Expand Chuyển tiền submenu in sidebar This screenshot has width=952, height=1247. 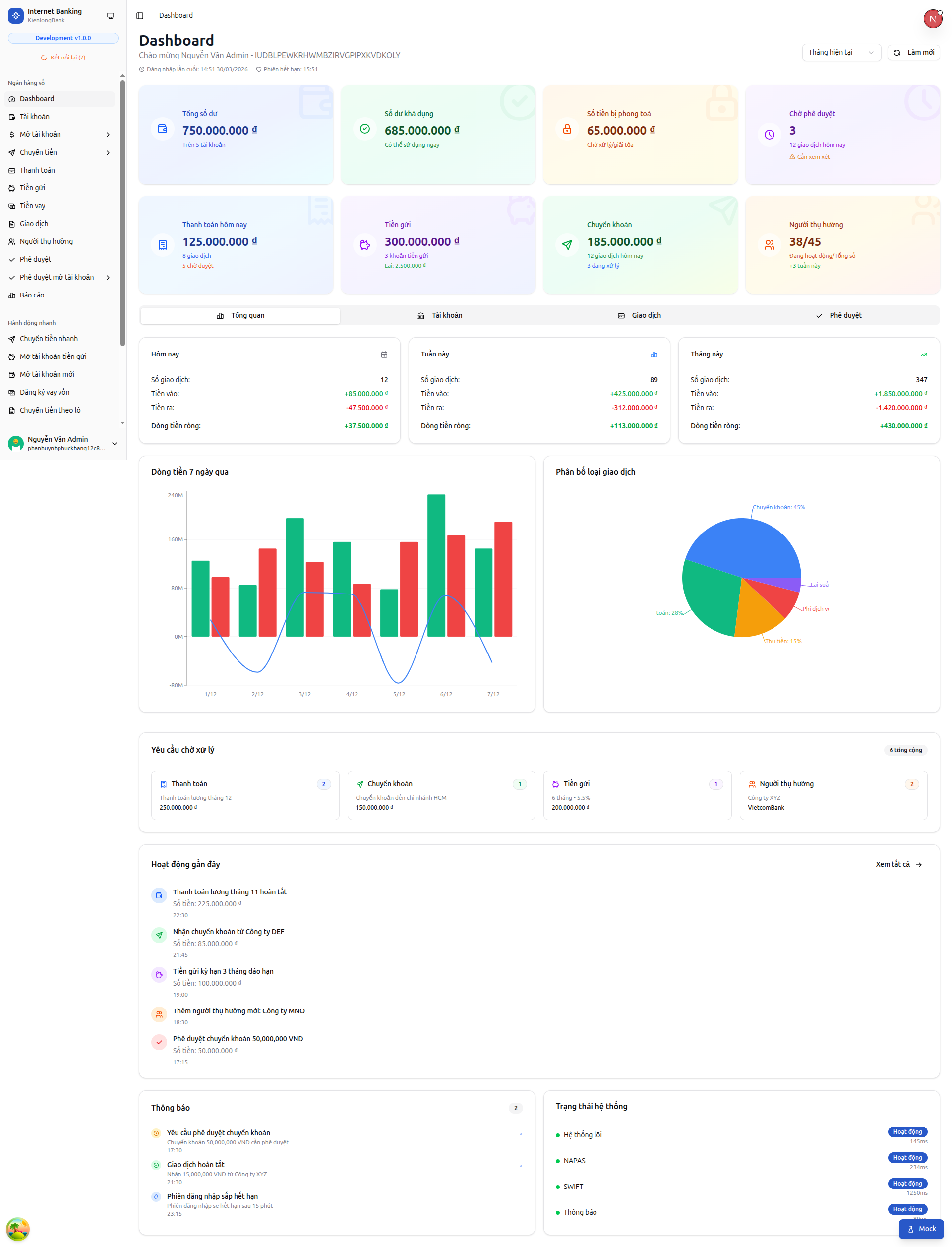click(108, 152)
